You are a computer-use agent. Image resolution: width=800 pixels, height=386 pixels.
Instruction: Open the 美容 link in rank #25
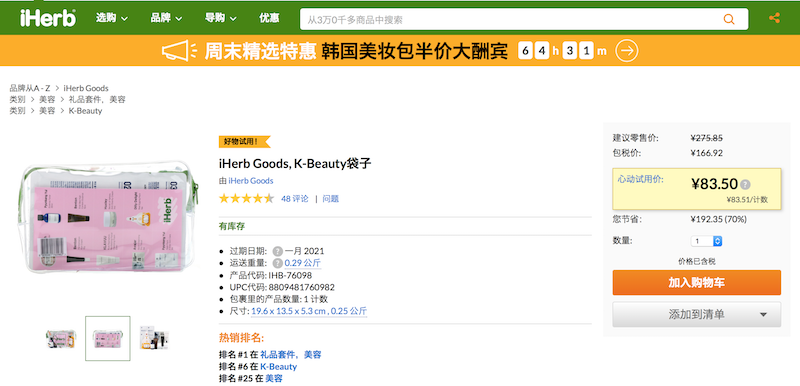(x=273, y=378)
